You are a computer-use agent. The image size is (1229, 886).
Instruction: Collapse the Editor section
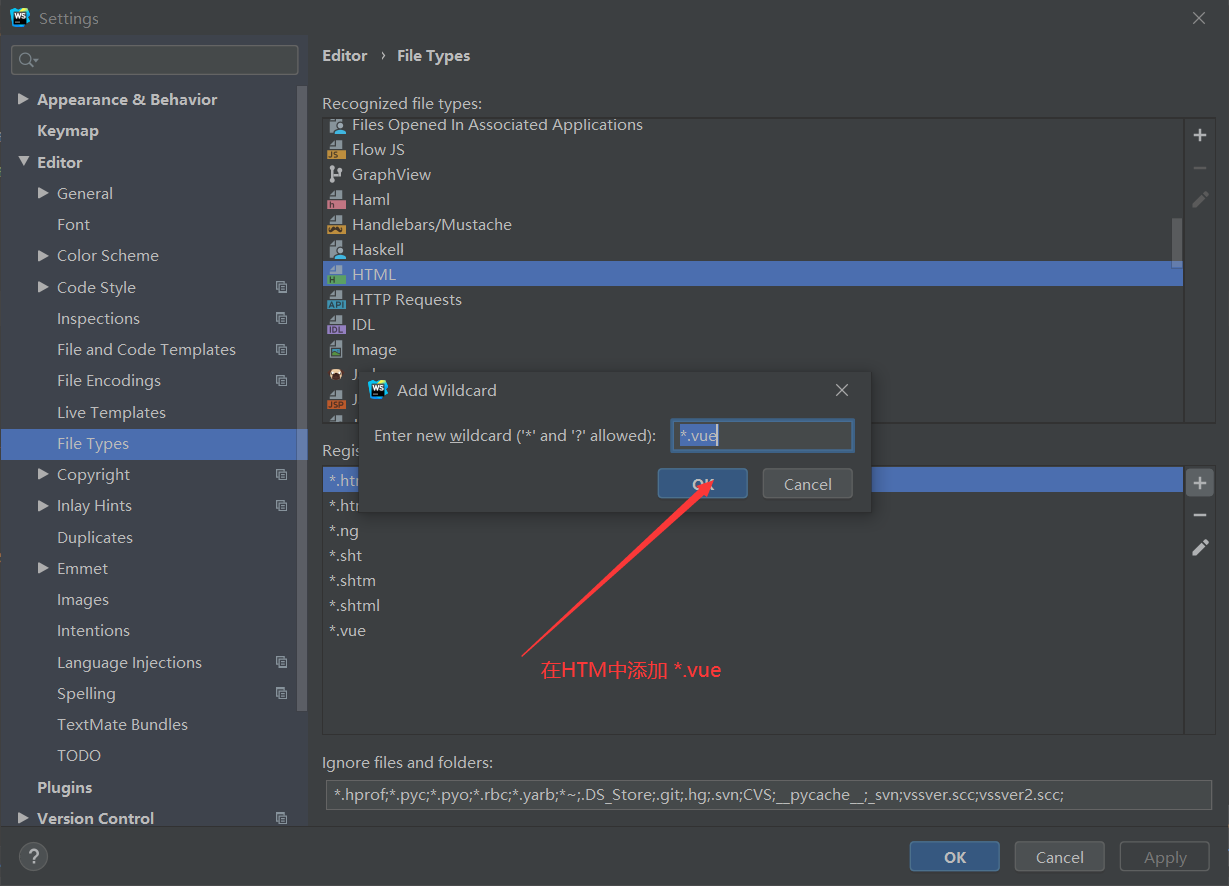point(24,161)
